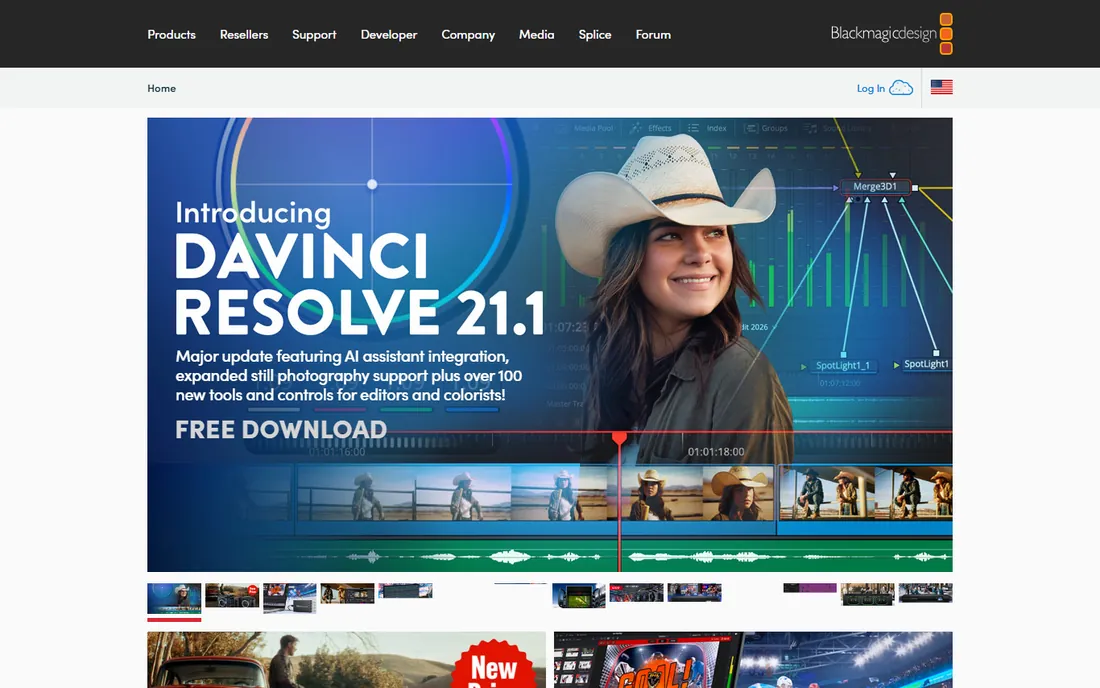This screenshot has height=688, width=1100.
Task: Open the Products menu
Action: point(171,34)
